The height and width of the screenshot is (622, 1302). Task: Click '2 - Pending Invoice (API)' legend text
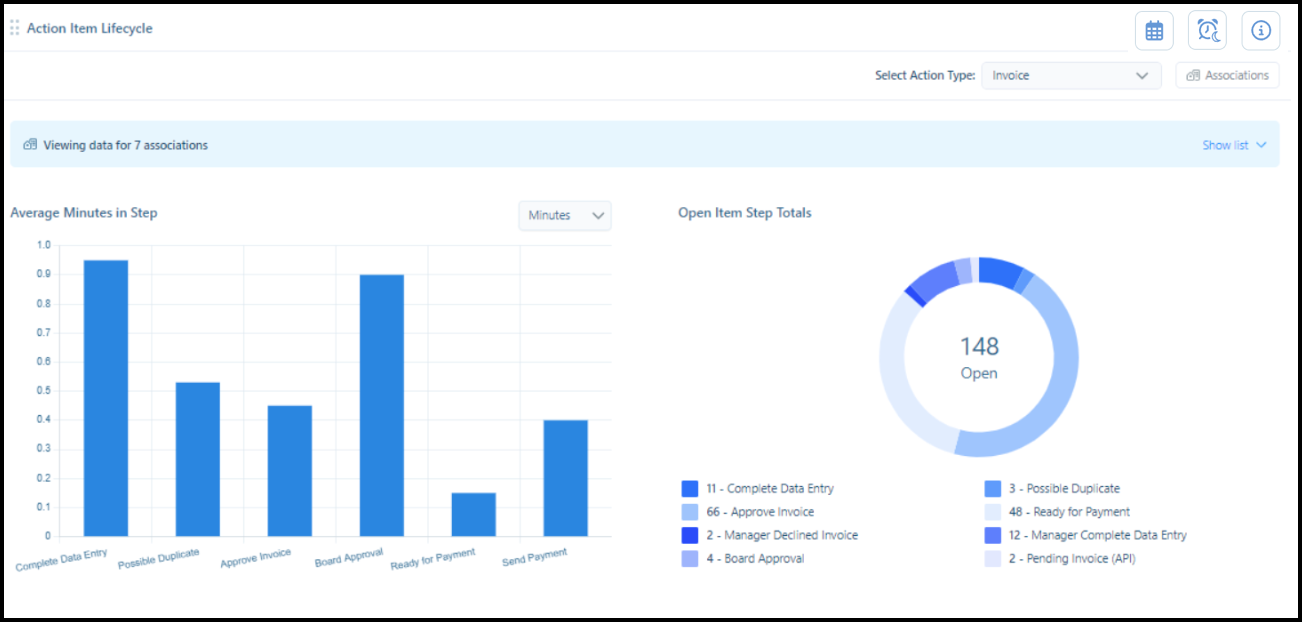point(1072,559)
